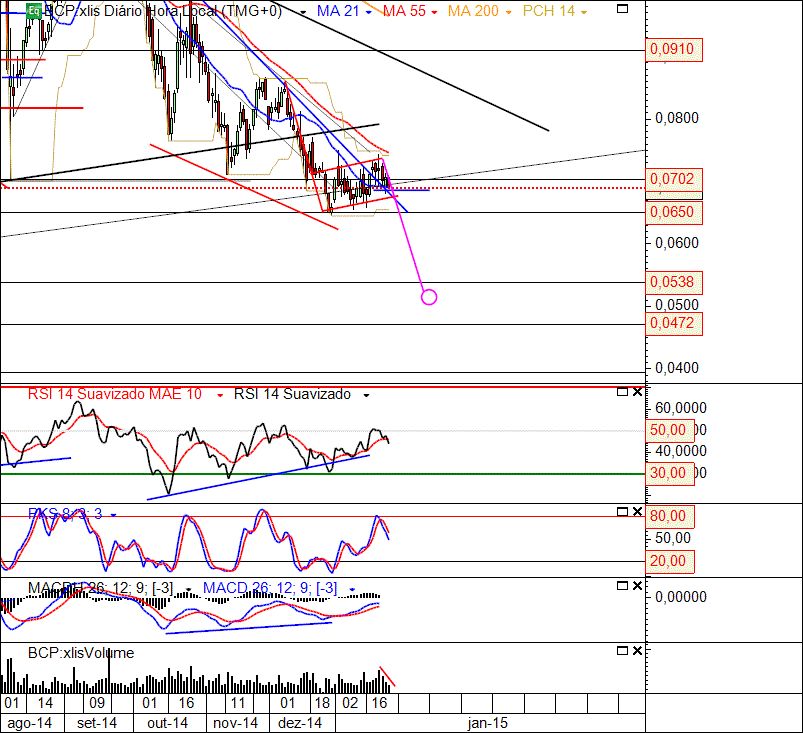Click dez-14 on the month axis

click(x=300, y=723)
